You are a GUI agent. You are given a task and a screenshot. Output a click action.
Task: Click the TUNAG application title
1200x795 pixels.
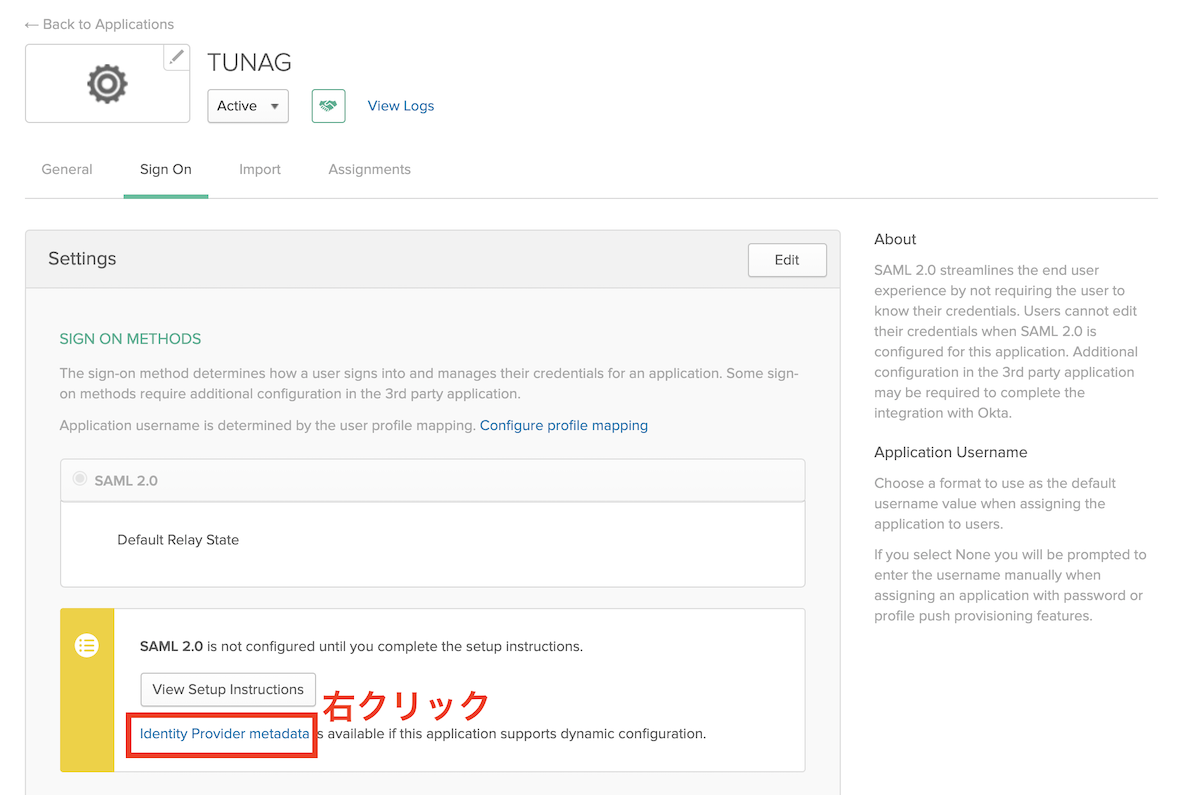click(x=249, y=62)
